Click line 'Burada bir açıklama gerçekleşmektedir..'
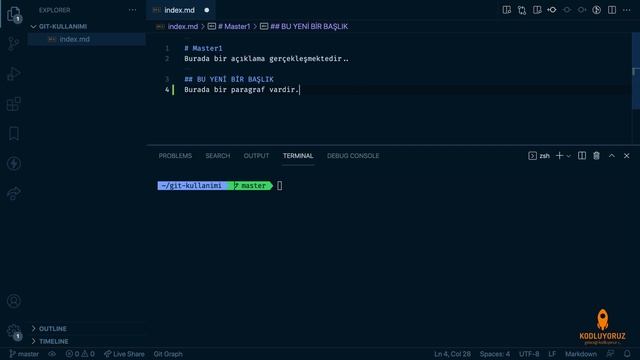The width and height of the screenshot is (640, 360). [267, 58]
